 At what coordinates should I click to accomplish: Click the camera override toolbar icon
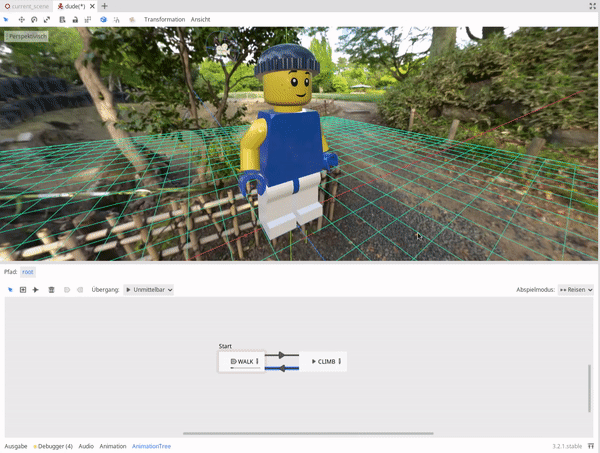132,20
